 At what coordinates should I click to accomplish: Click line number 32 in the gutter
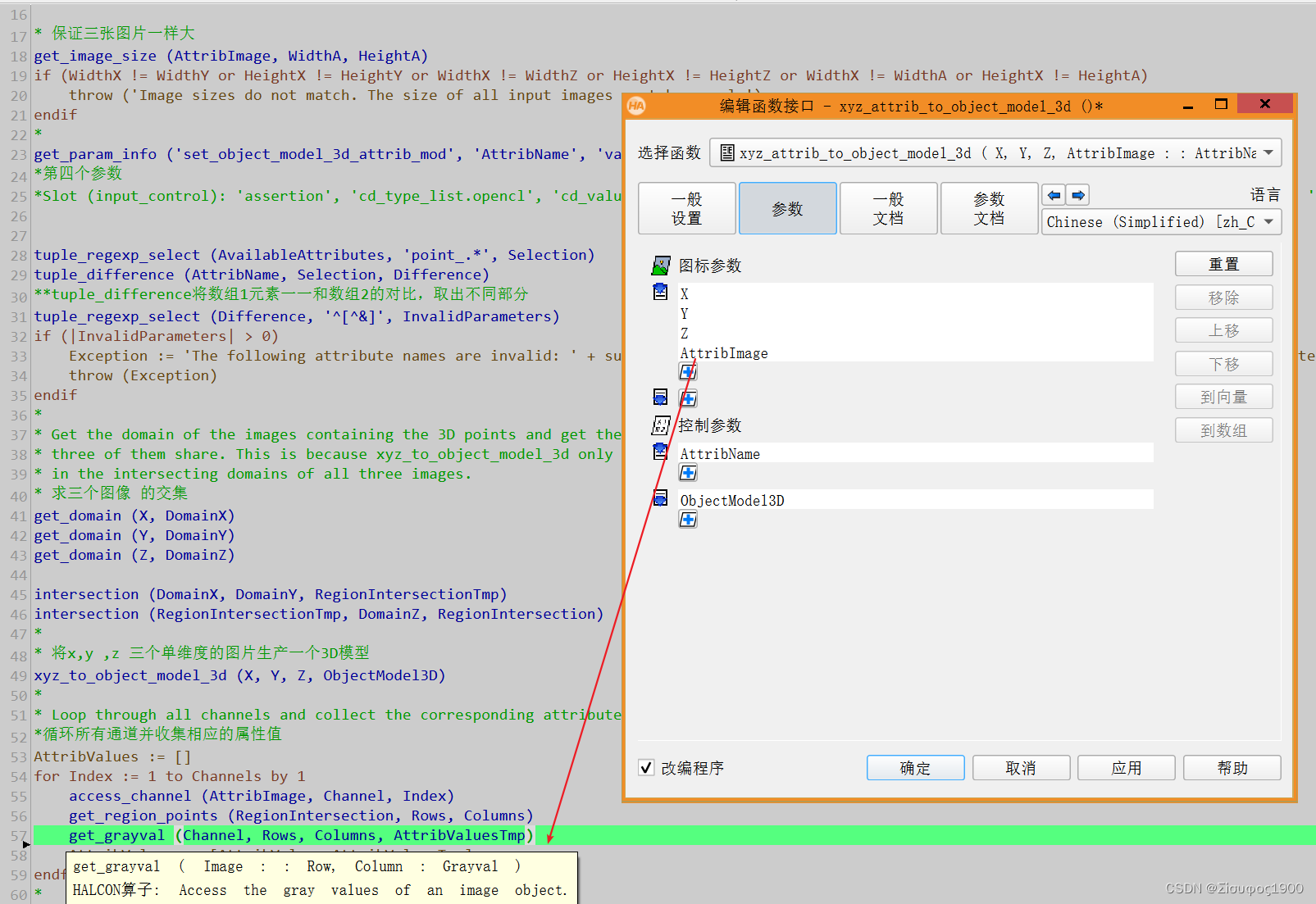(19, 336)
